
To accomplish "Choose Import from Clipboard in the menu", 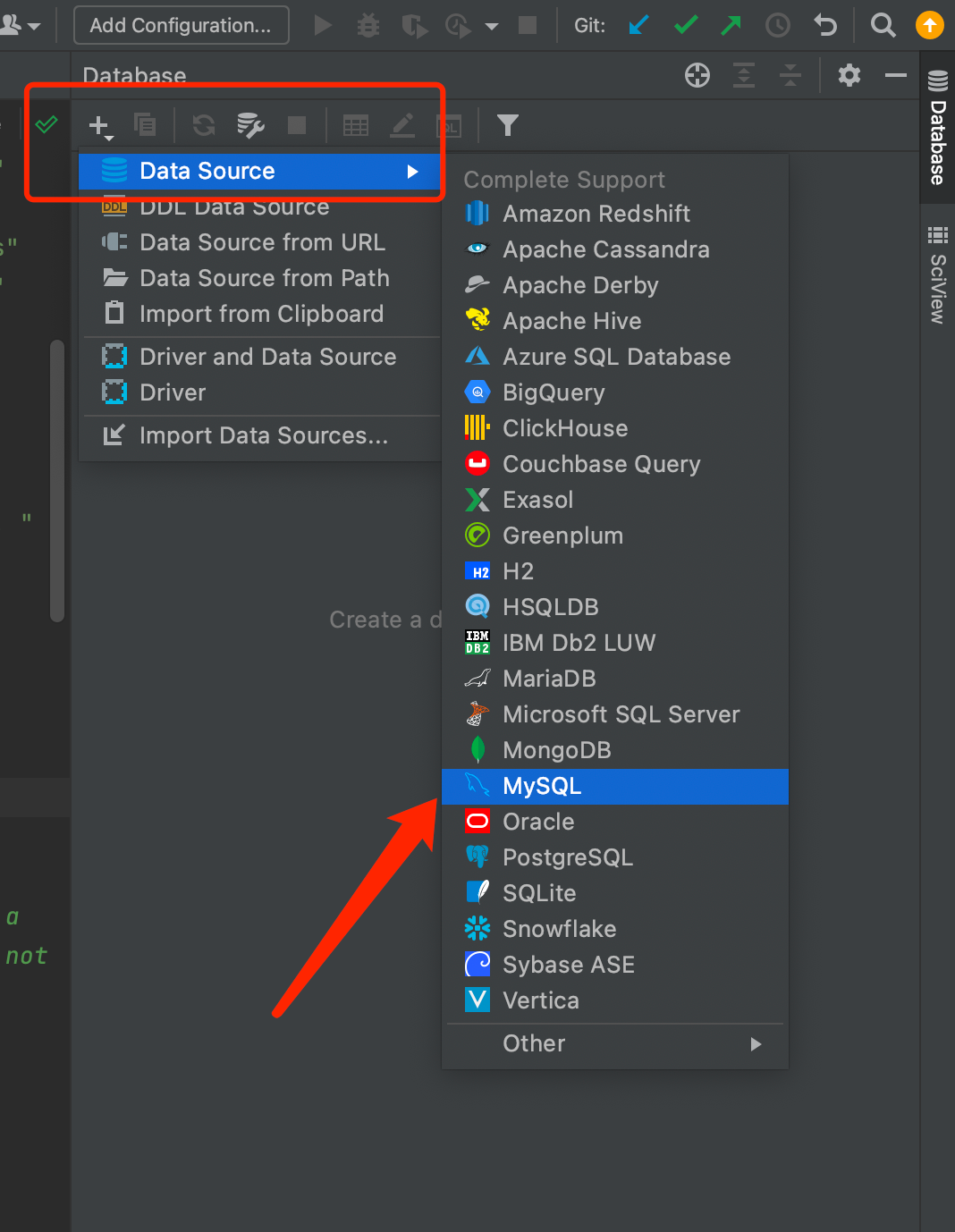I will point(262,314).
